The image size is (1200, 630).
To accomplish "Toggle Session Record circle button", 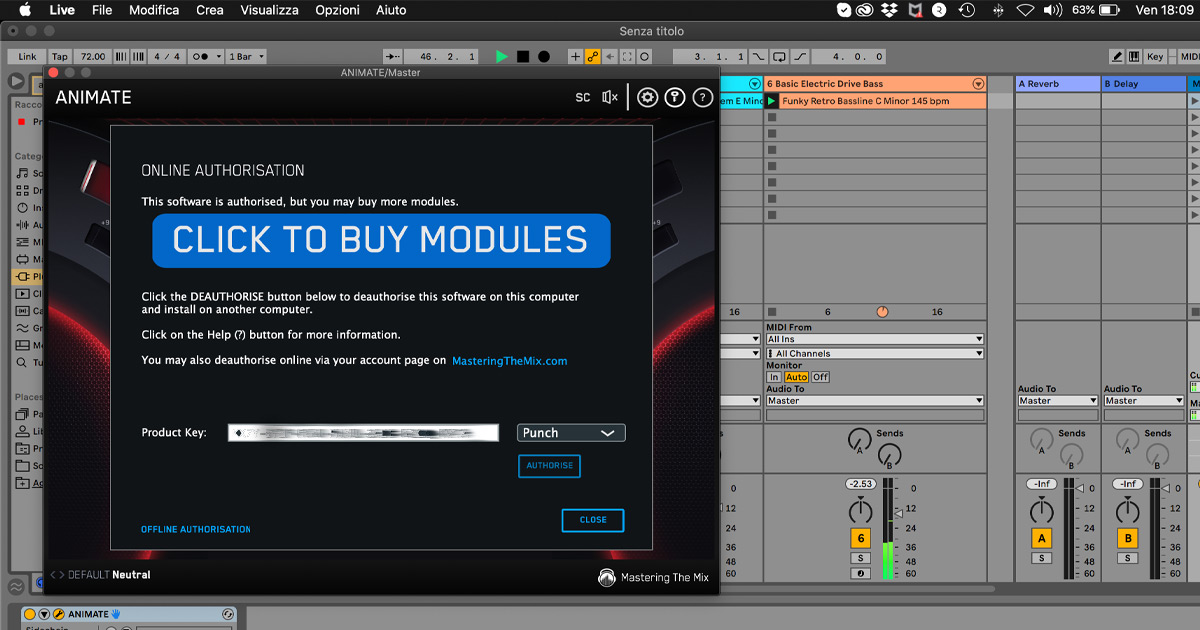I will 645,57.
